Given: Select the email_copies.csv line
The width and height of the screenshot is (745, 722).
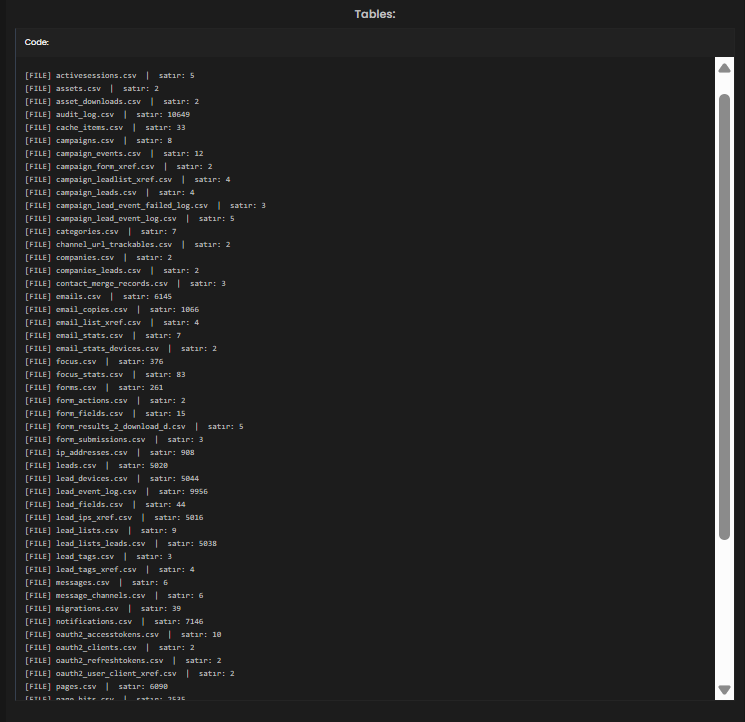Looking at the screenshot, I should 112,310.
